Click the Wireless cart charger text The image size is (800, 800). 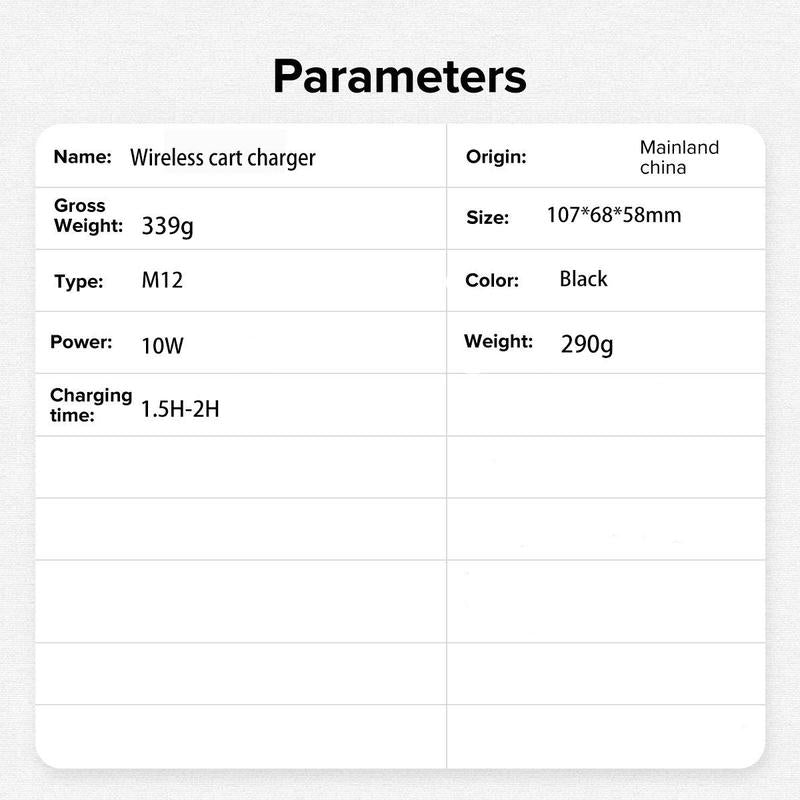click(222, 158)
